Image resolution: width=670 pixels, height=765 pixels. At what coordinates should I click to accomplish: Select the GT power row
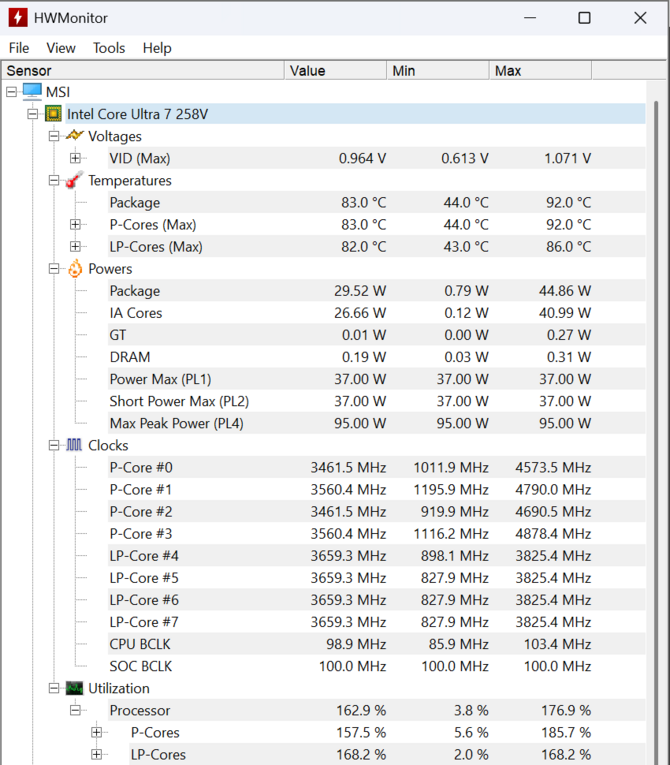pos(376,335)
